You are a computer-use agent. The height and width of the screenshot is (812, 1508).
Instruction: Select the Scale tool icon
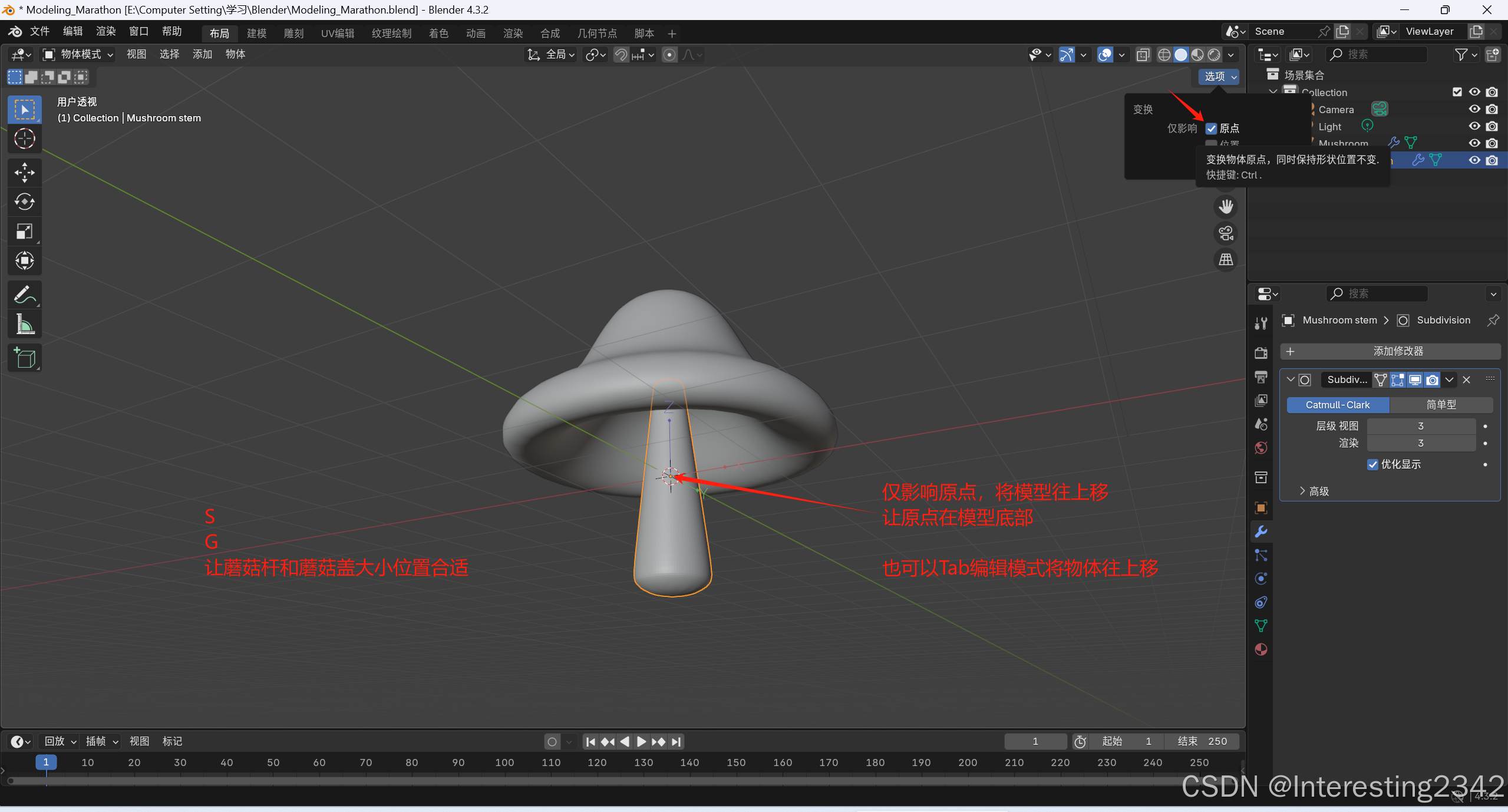[x=24, y=231]
